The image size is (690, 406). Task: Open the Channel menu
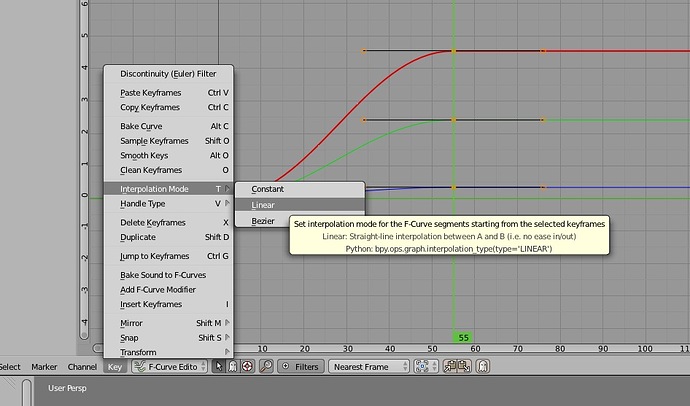coord(82,367)
